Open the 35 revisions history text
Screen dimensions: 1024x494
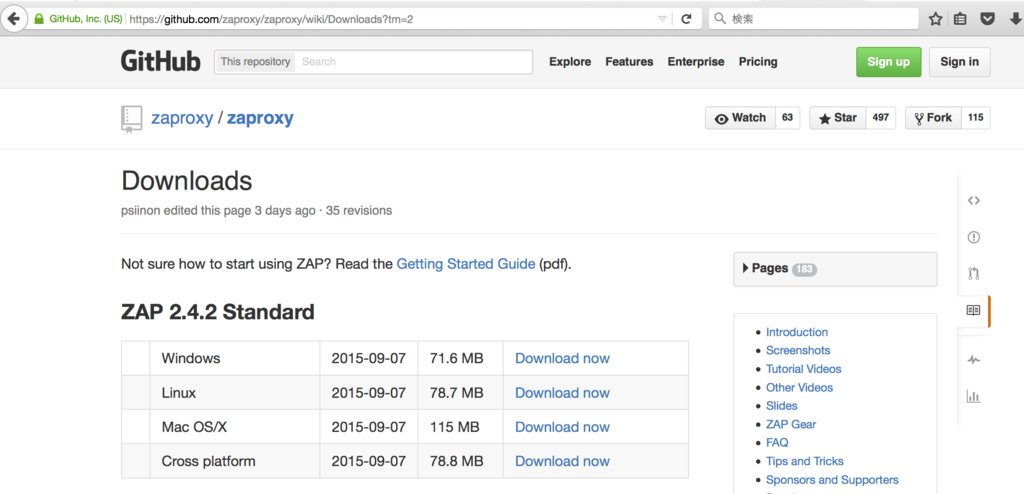coord(357,211)
